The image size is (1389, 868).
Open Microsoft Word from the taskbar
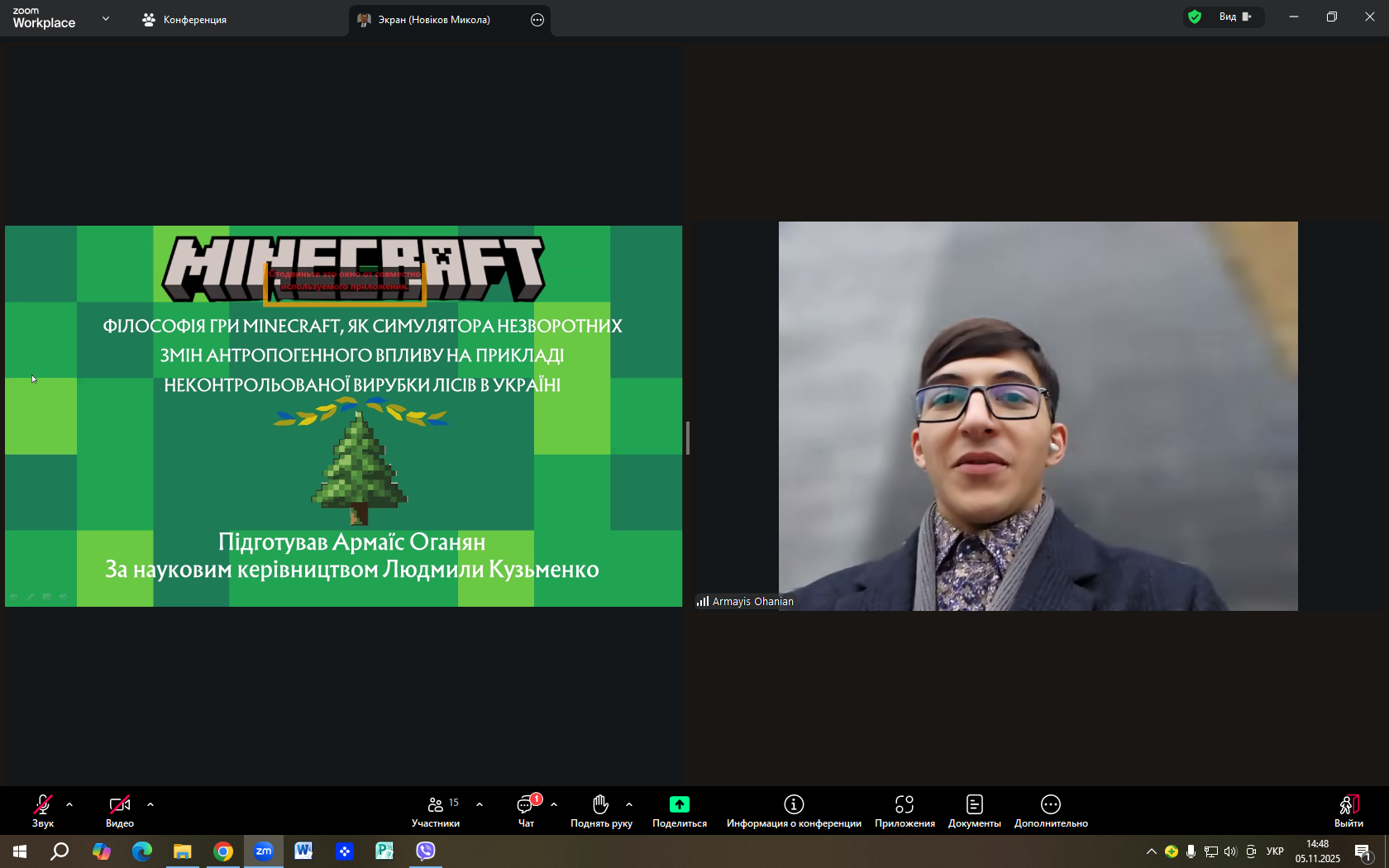click(304, 851)
